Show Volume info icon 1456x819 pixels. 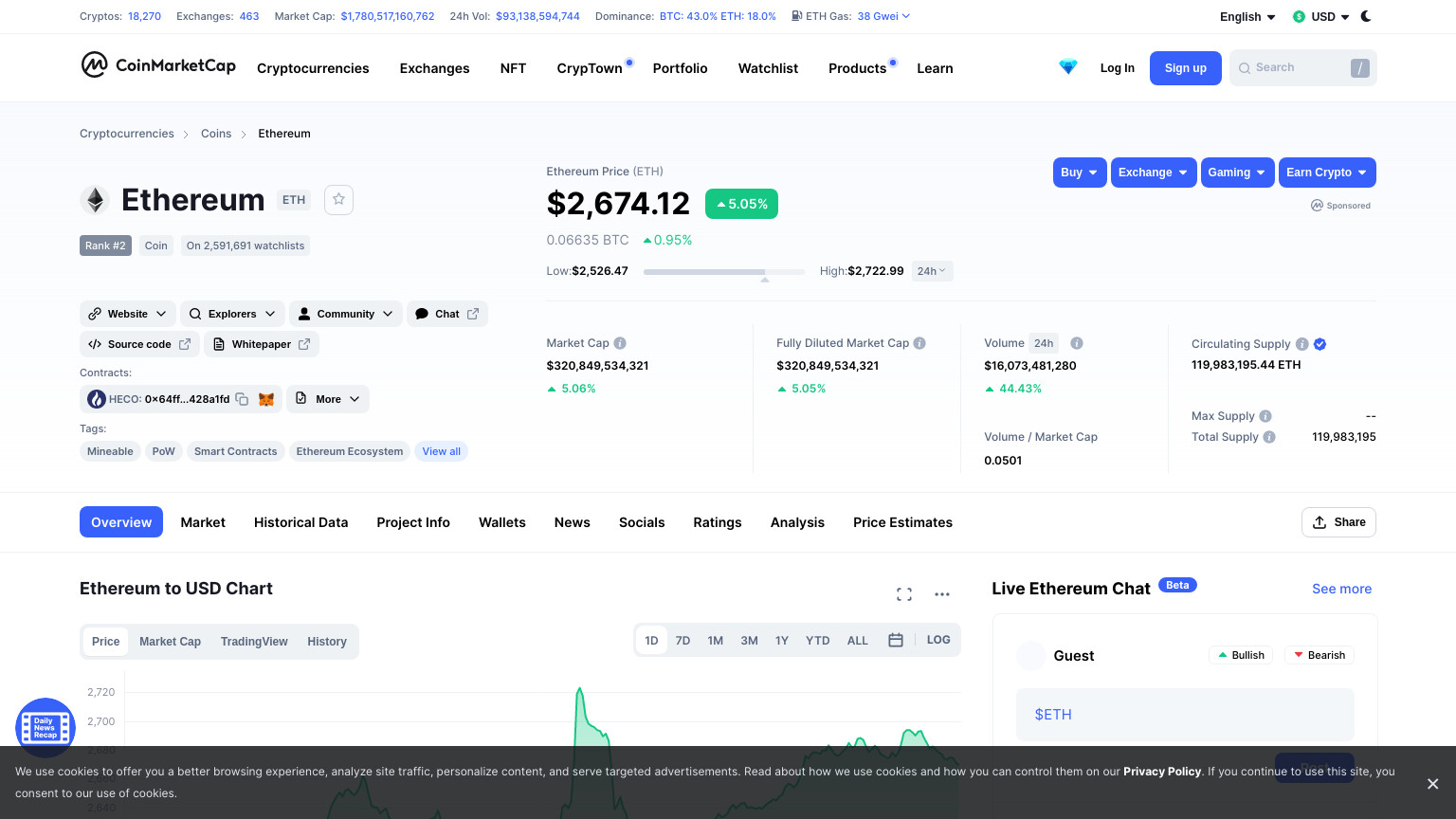click(x=1077, y=343)
